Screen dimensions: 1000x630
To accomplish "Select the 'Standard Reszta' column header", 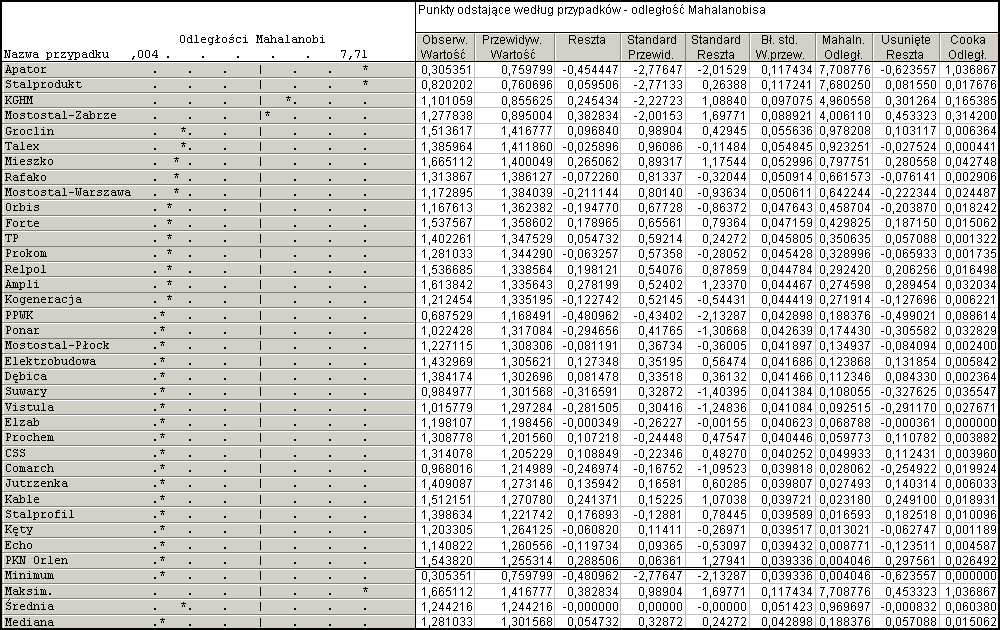I will click(716, 47).
